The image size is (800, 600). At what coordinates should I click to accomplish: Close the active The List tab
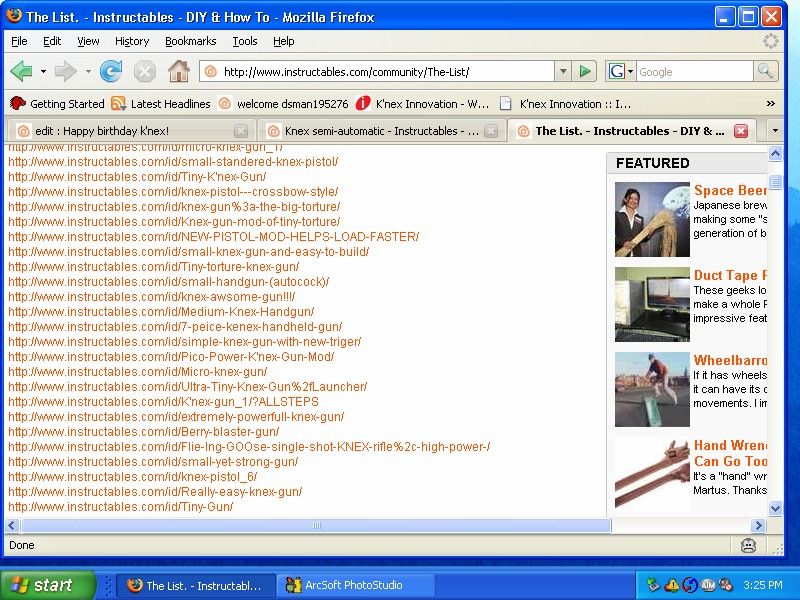(x=741, y=131)
